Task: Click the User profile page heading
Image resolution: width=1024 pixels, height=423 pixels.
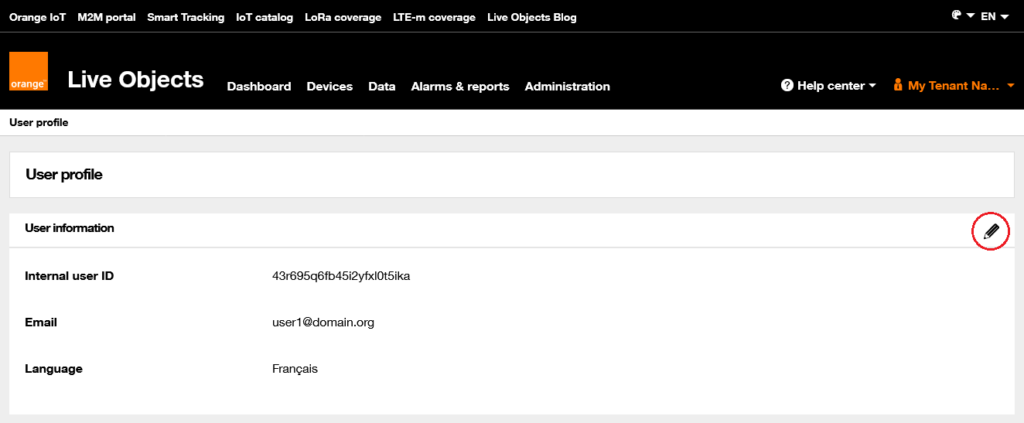Action: tap(64, 174)
